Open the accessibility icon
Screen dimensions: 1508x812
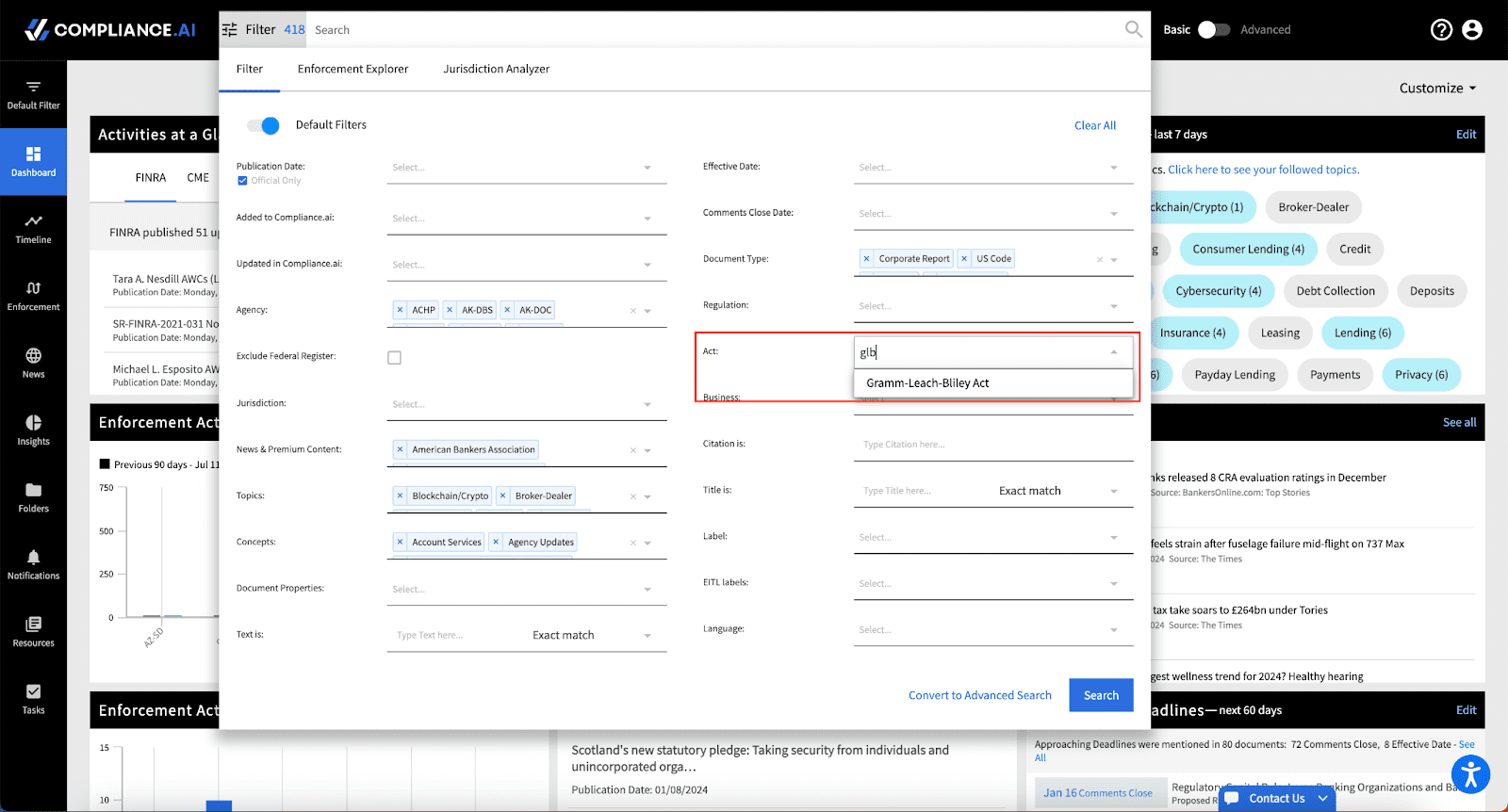(1470, 775)
